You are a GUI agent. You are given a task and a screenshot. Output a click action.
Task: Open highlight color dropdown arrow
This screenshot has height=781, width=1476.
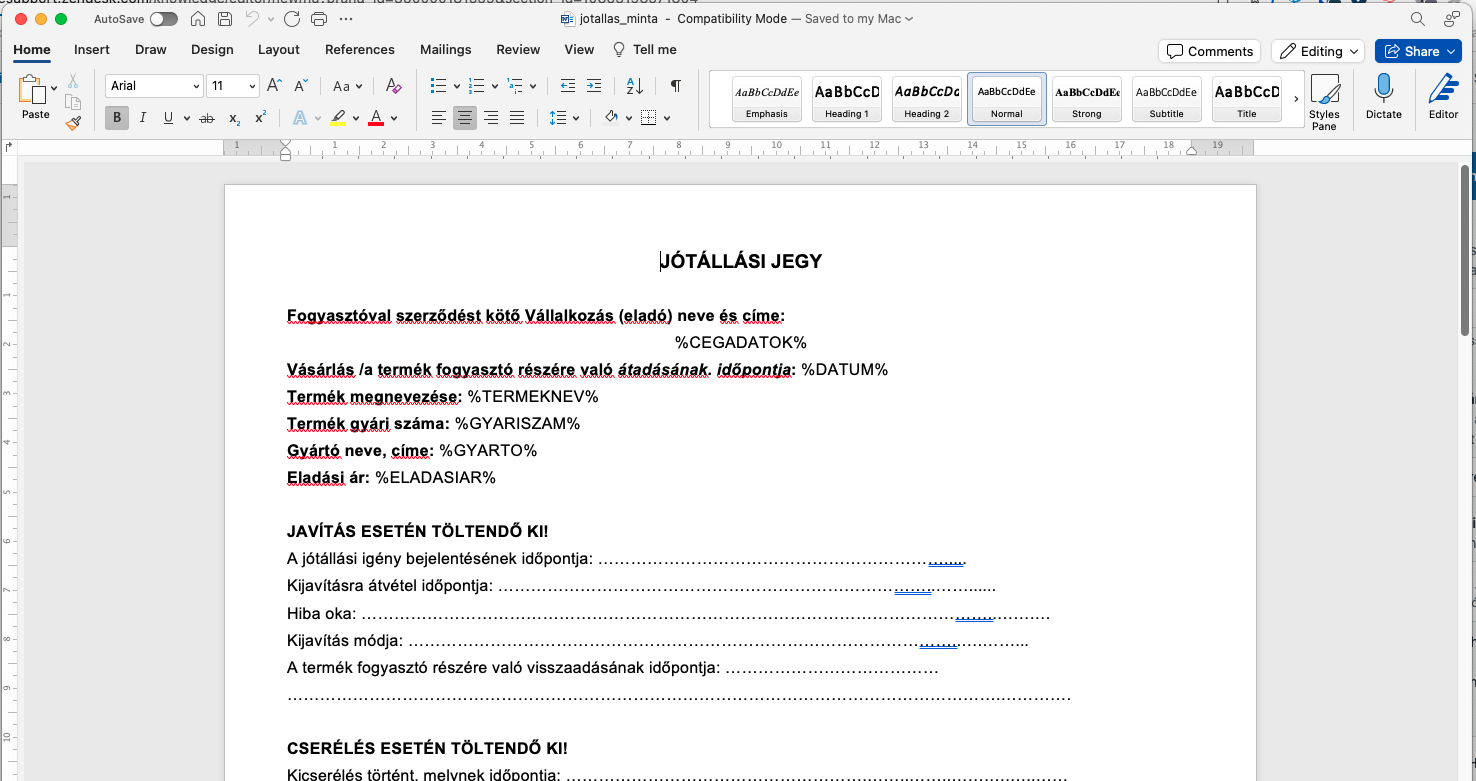coord(356,118)
